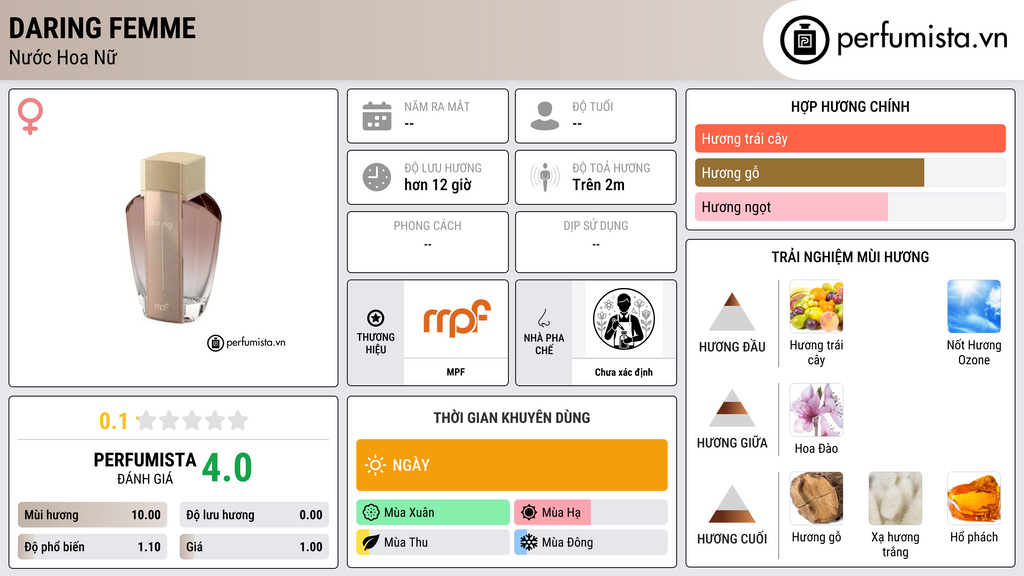Screen dimensions: 1024x576
Task: Click the Giá 1.00 score bar
Action: (x=254, y=547)
